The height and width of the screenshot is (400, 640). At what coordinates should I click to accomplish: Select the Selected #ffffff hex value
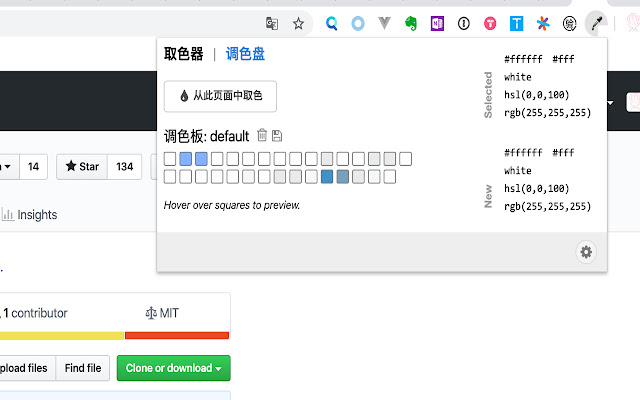[x=523, y=59]
